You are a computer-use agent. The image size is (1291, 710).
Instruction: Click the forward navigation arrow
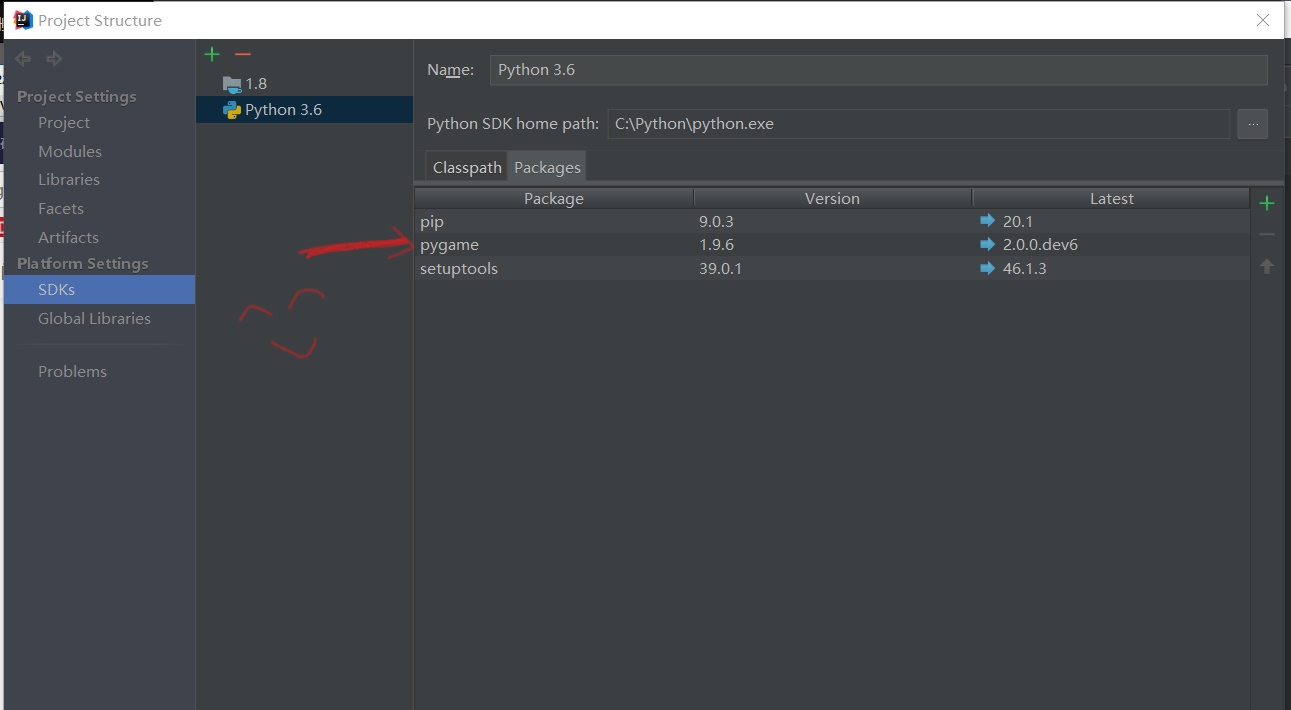52,58
